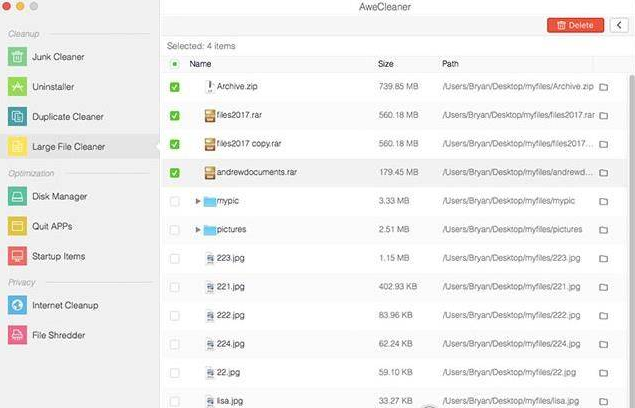
Task: Uncheck andrewdocuments.rar checkbox
Action: (175, 173)
